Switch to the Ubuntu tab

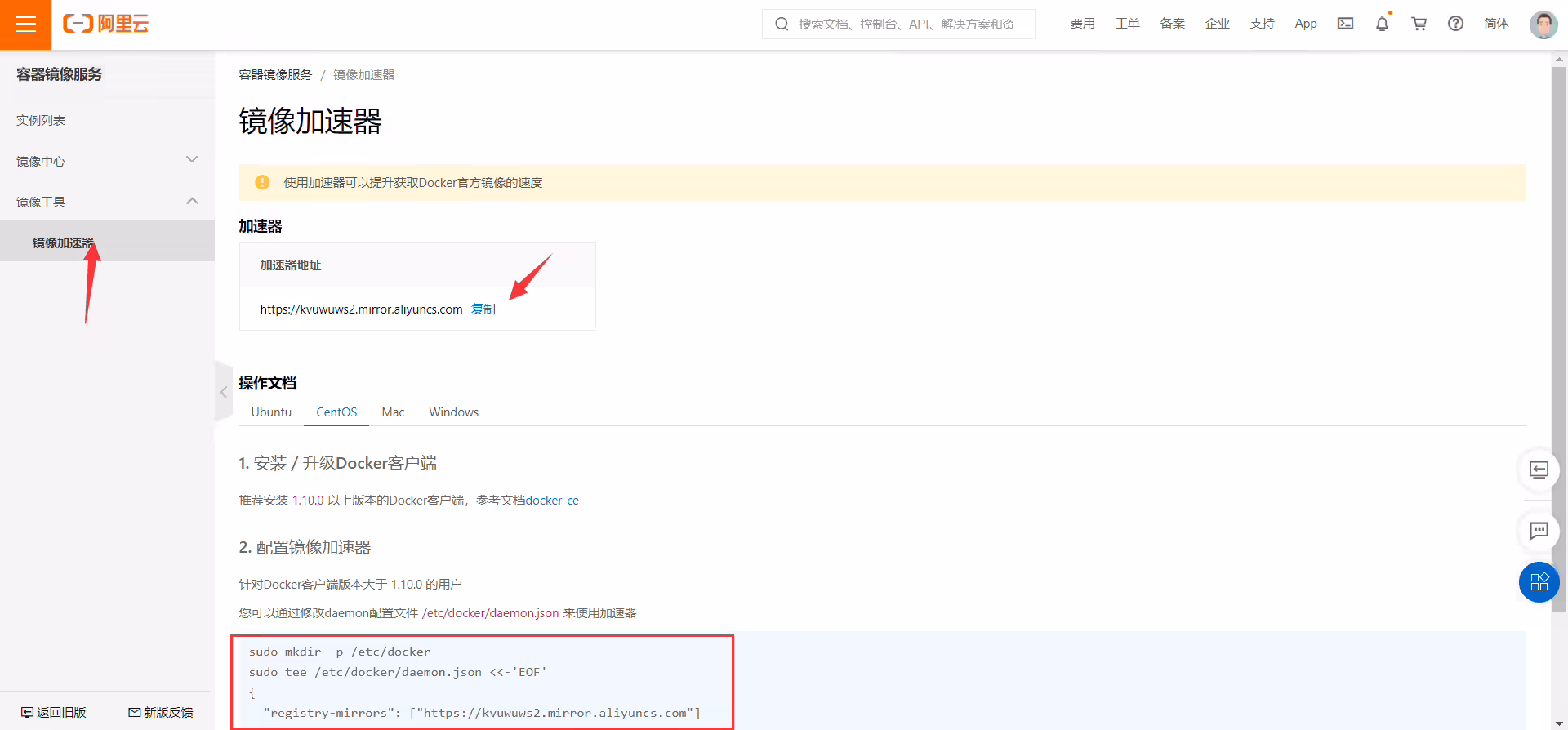[271, 412]
